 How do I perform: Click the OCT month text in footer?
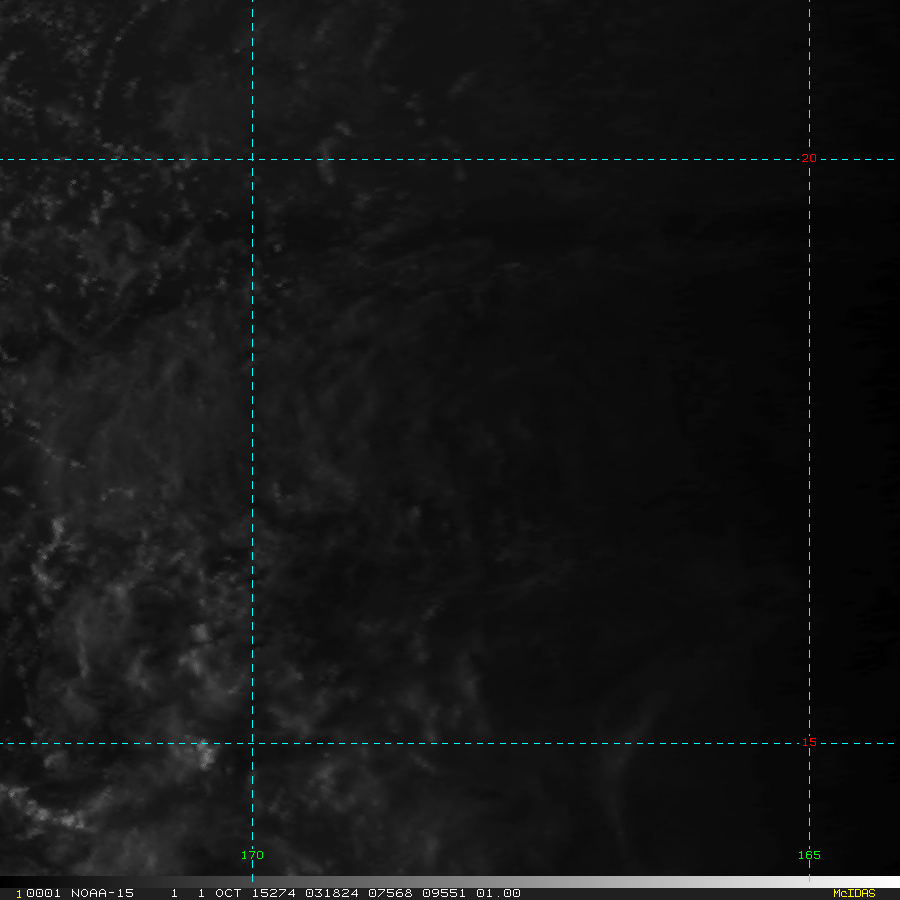click(227, 893)
